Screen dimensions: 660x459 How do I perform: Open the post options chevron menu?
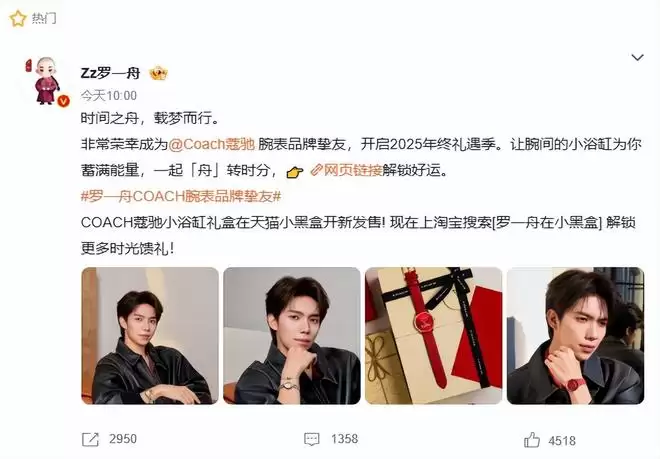[637, 57]
